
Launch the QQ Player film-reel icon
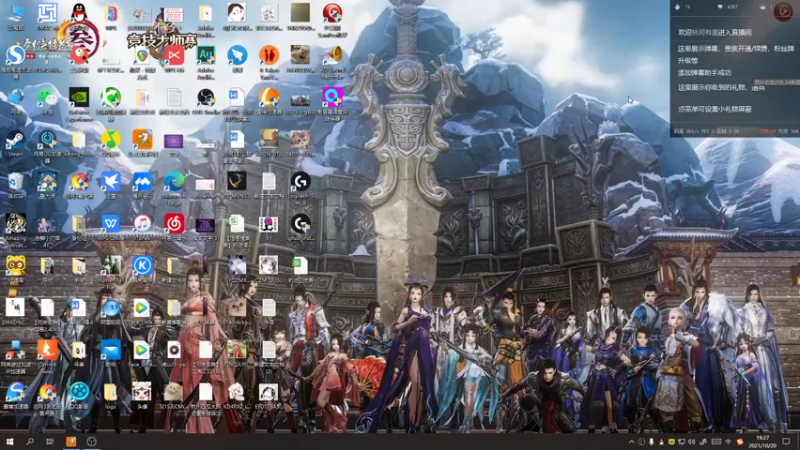[79, 392]
